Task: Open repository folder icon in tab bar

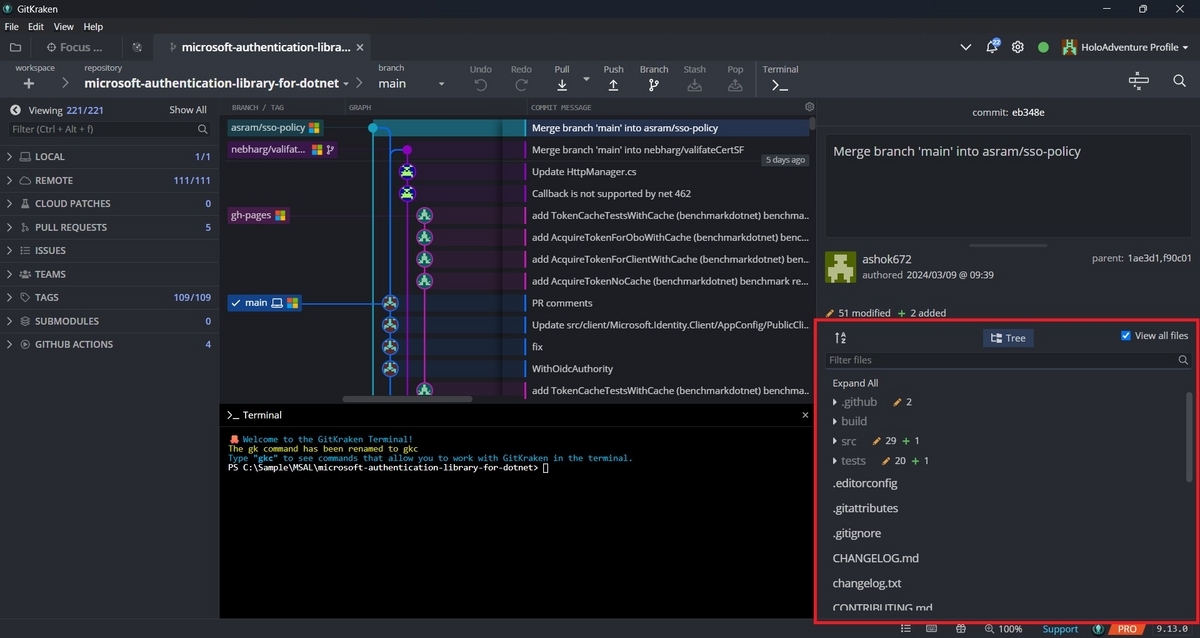Action: 15,47
